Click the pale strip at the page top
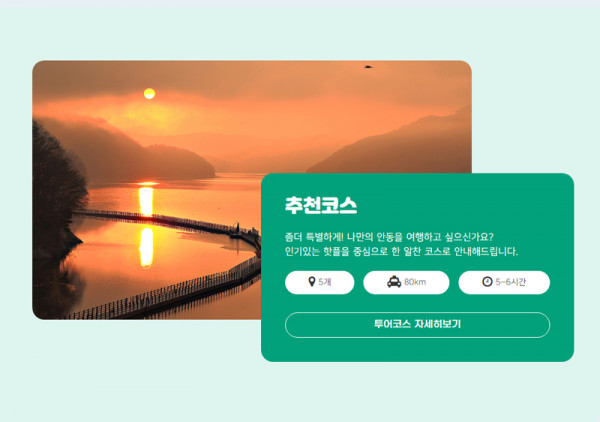 click(300, 4)
